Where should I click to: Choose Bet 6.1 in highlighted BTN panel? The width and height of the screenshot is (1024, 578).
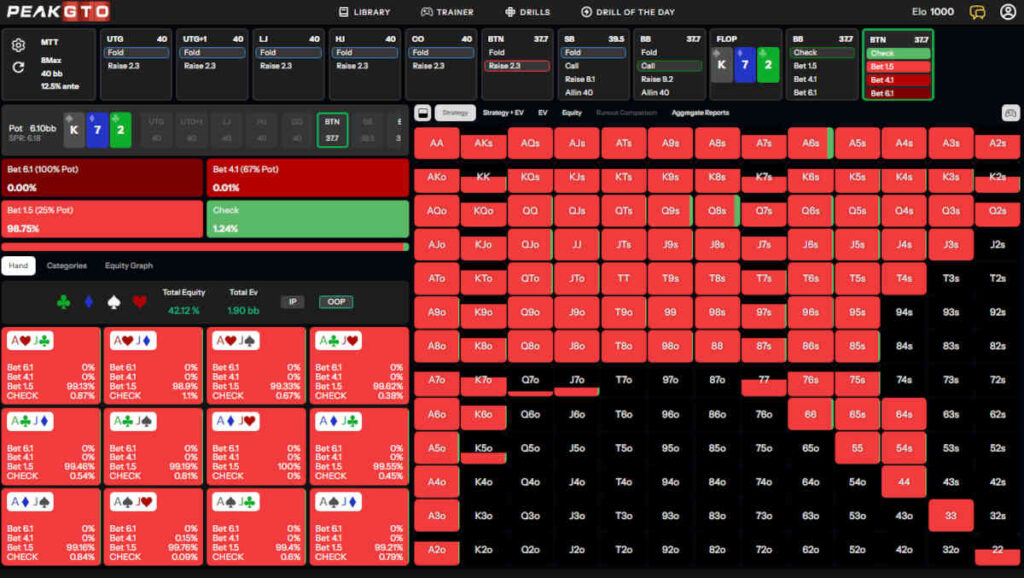(x=898, y=93)
